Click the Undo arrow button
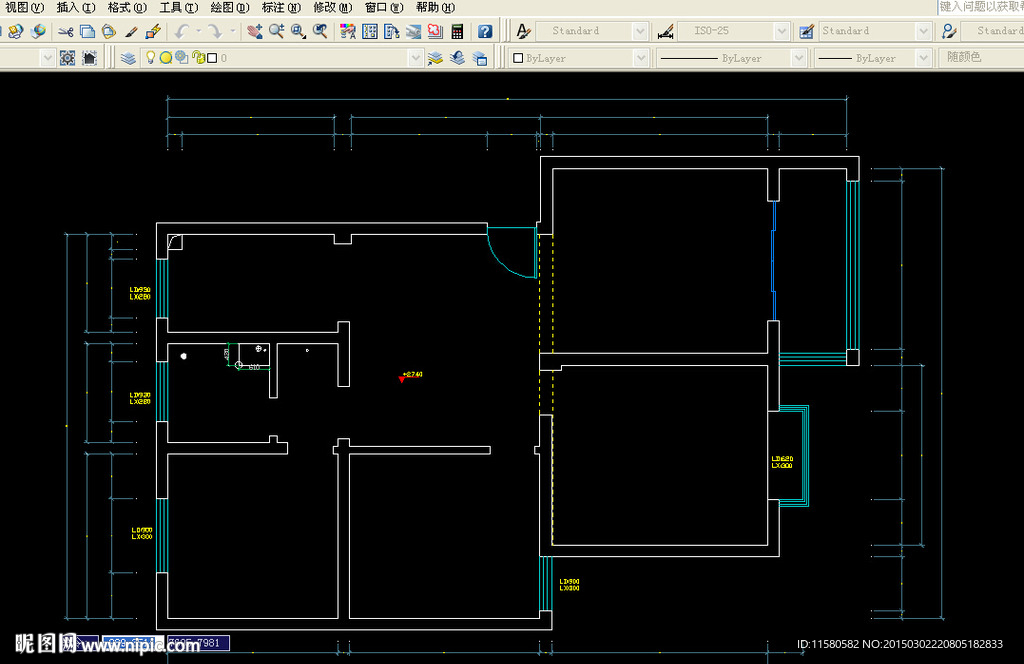 coord(181,32)
